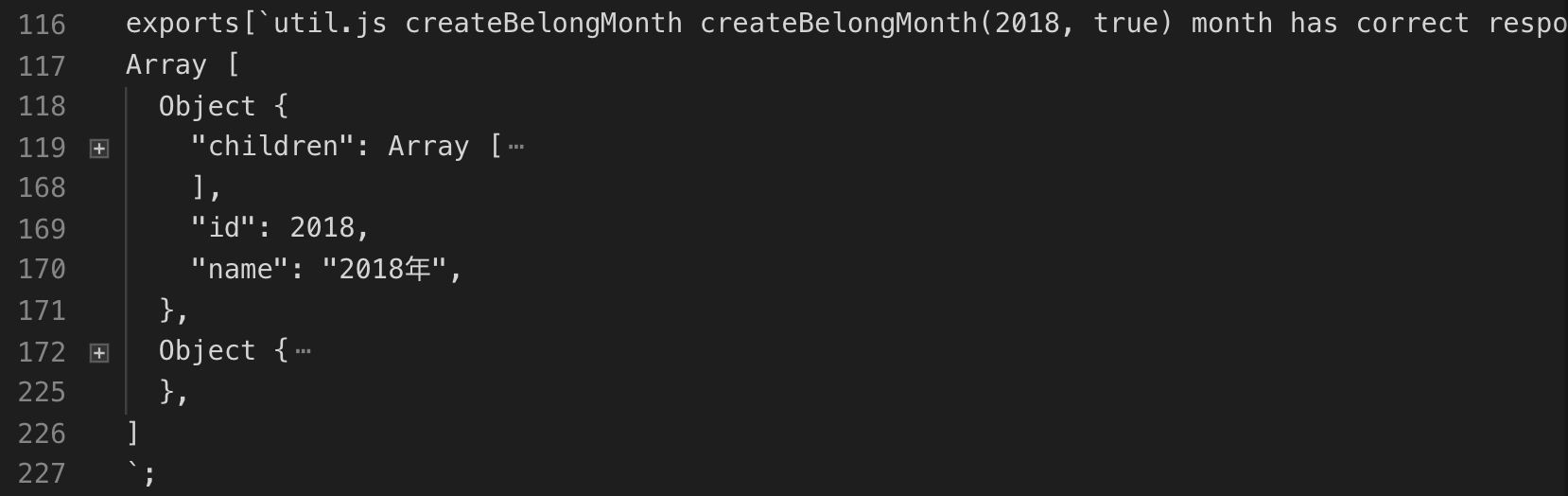Click line number 117 in the gutter
Image resolution: width=1568 pixels, height=496 pixels.
(x=42, y=65)
